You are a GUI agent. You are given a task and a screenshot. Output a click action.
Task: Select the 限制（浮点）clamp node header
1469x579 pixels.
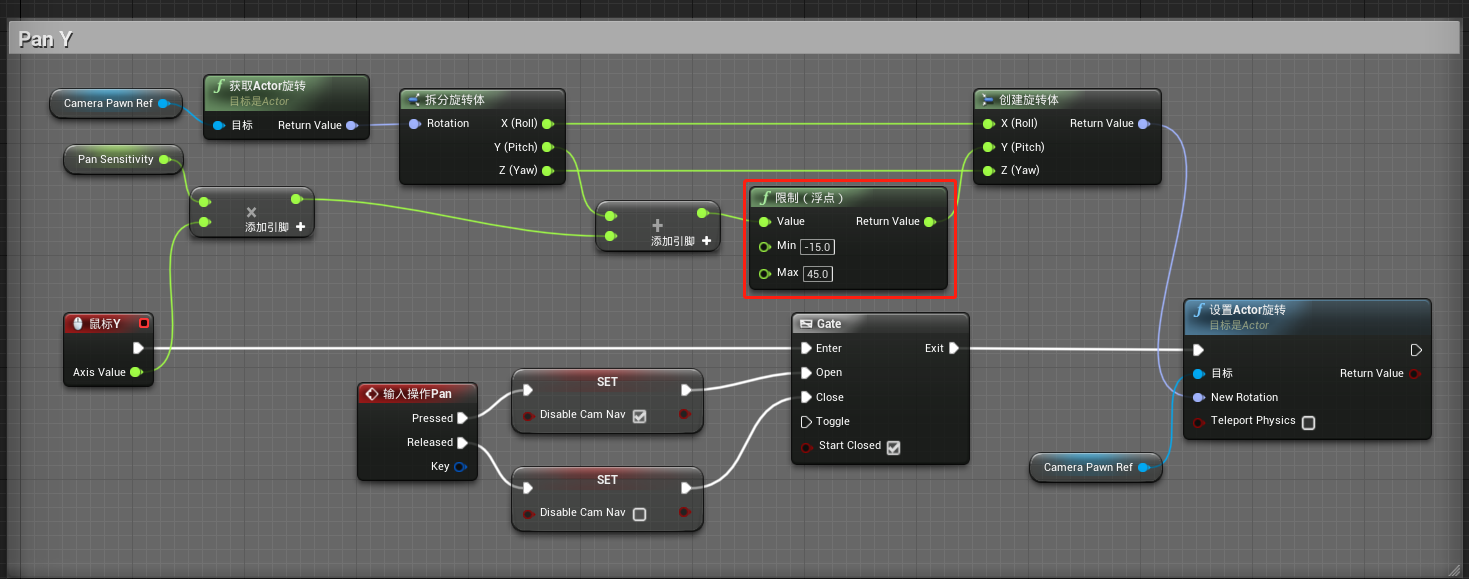point(848,198)
